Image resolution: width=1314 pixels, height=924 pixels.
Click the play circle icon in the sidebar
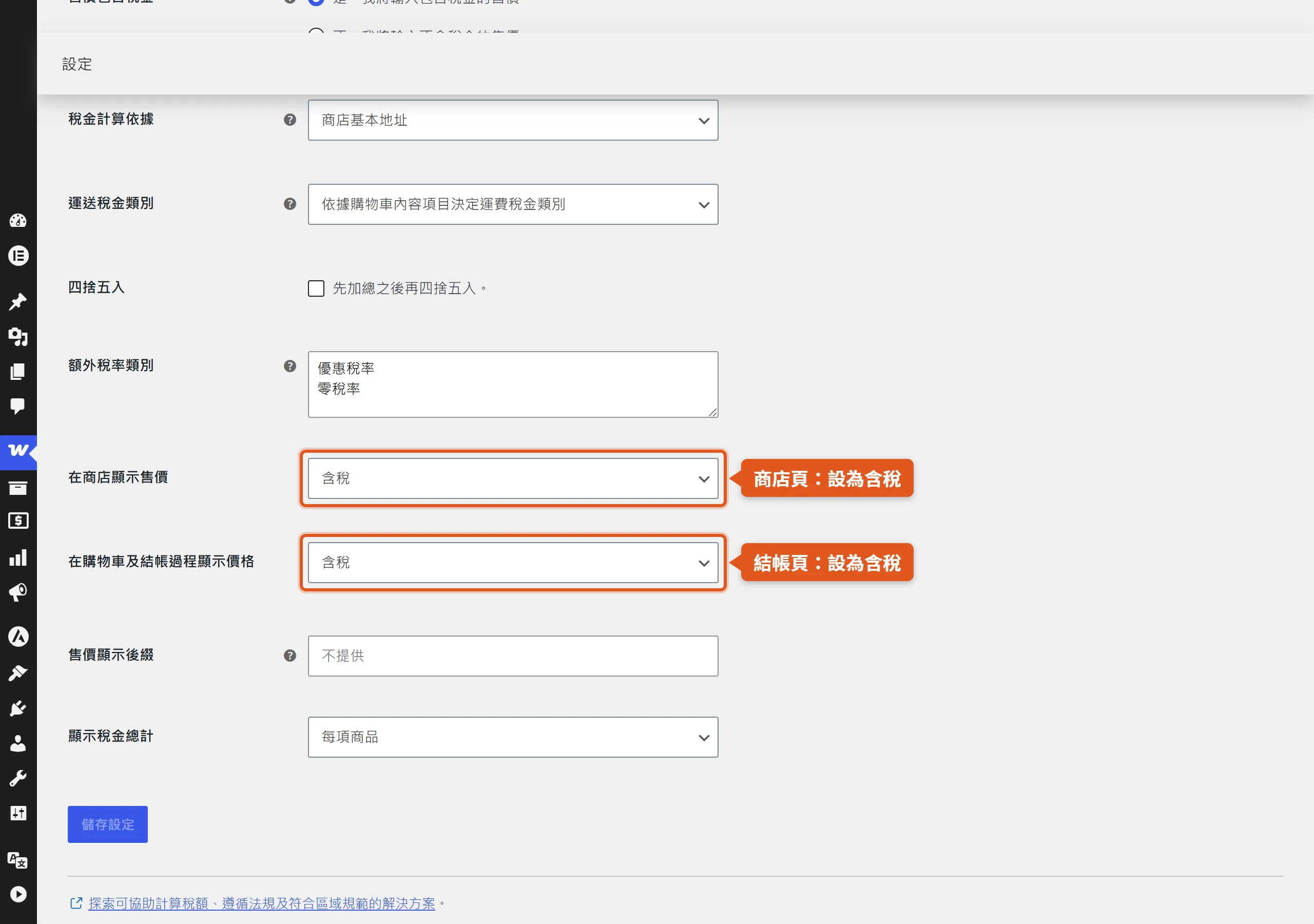coord(18,894)
